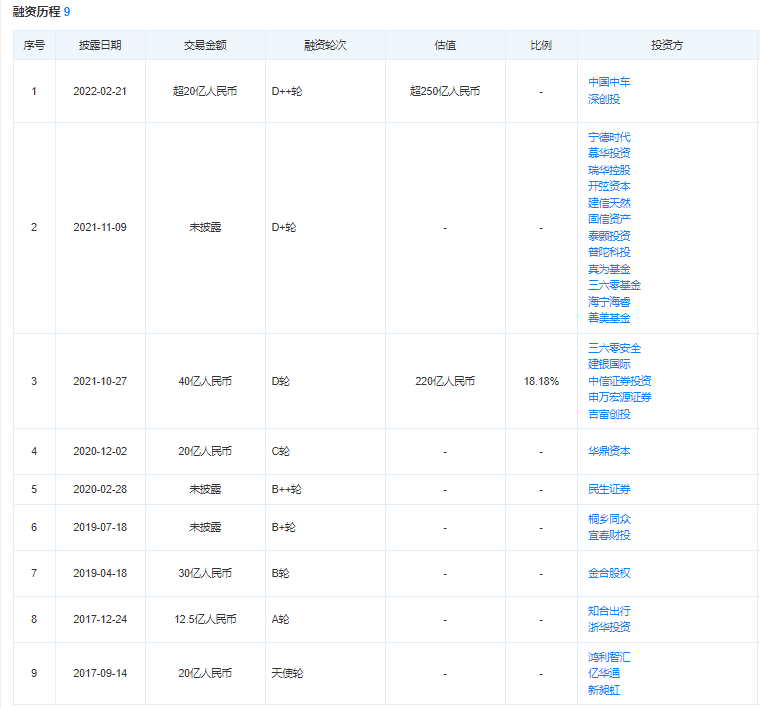The height and width of the screenshot is (708, 760).
Task: Click the 投资方 column header
Action: point(667,45)
